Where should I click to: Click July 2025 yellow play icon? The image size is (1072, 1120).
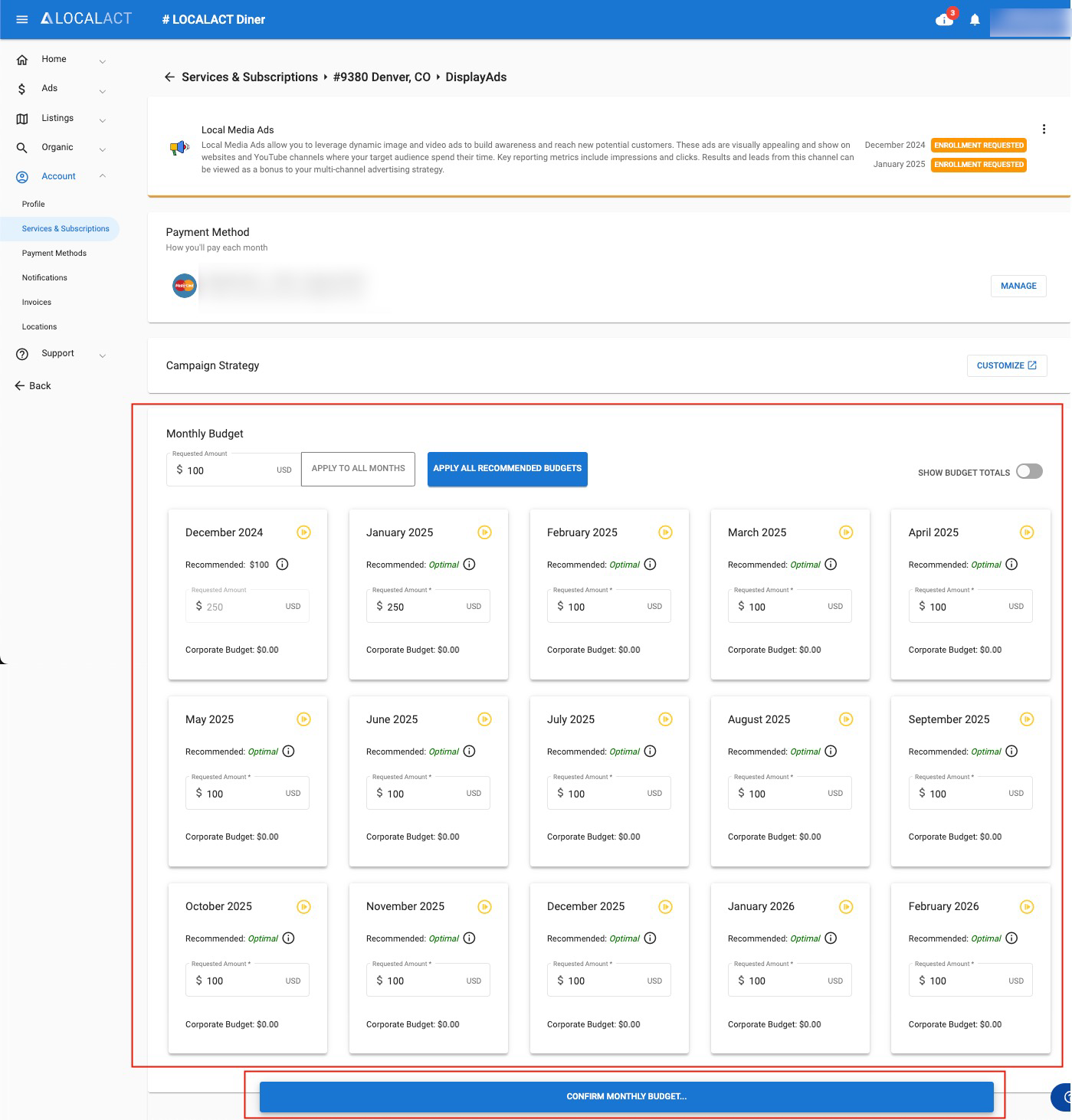click(665, 719)
